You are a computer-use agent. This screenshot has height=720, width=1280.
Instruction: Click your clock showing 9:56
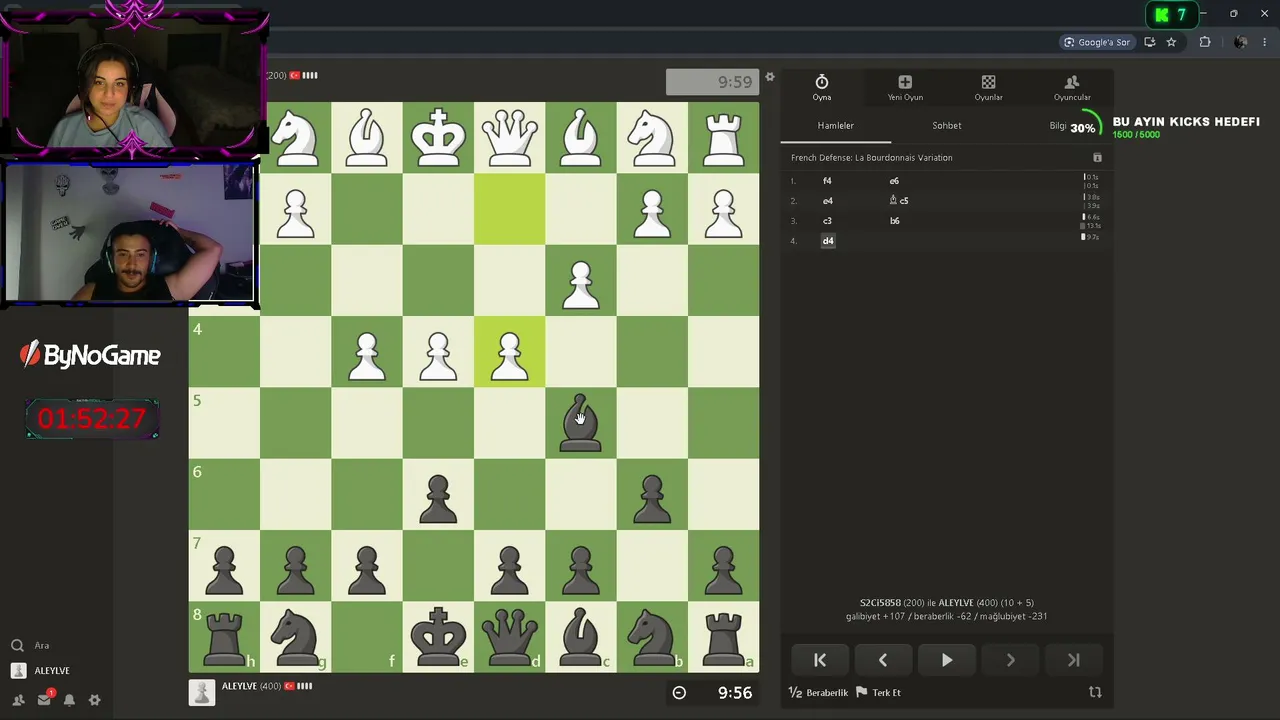click(735, 692)
